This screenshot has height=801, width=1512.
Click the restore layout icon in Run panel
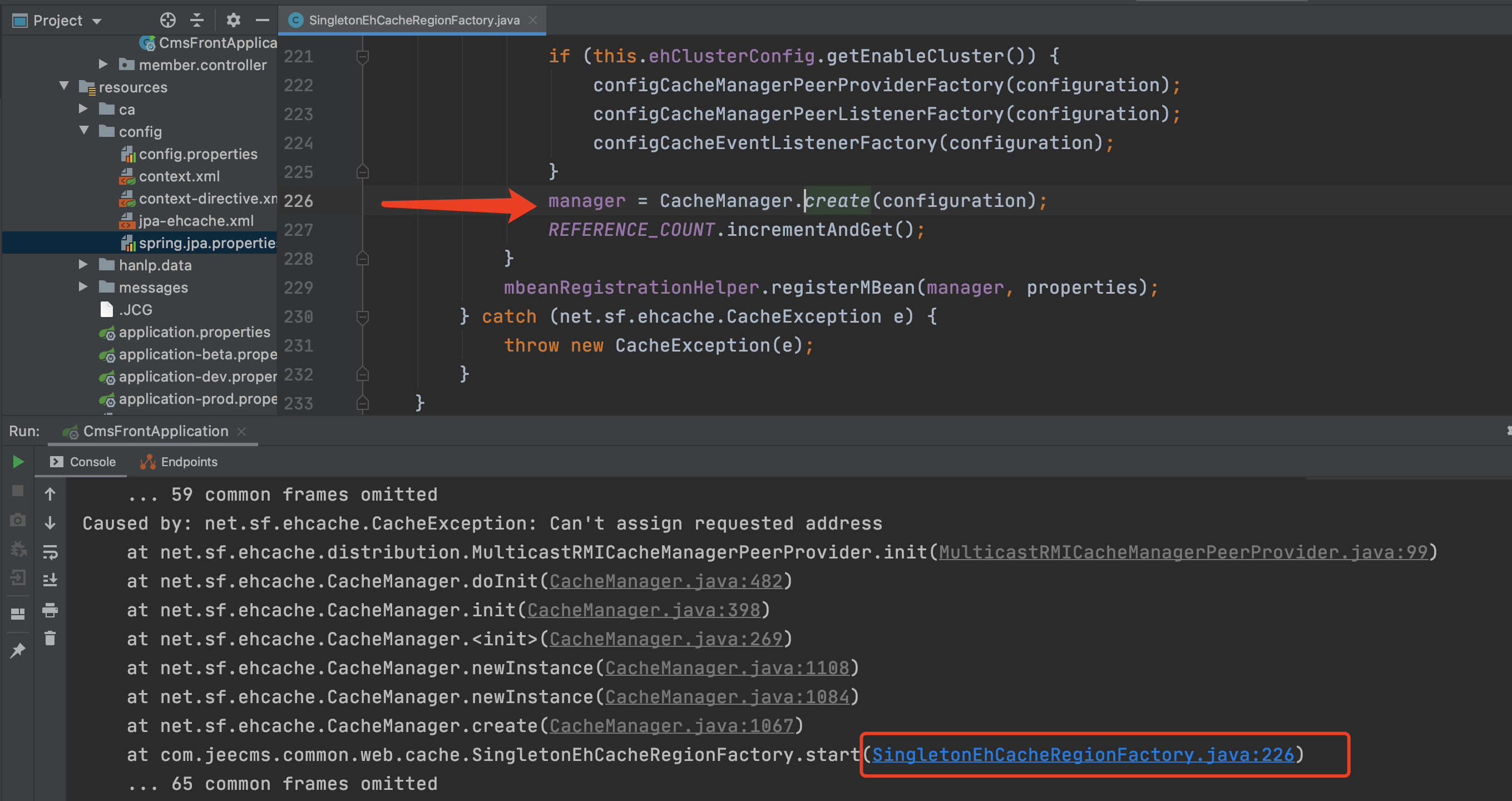[18, 614]
